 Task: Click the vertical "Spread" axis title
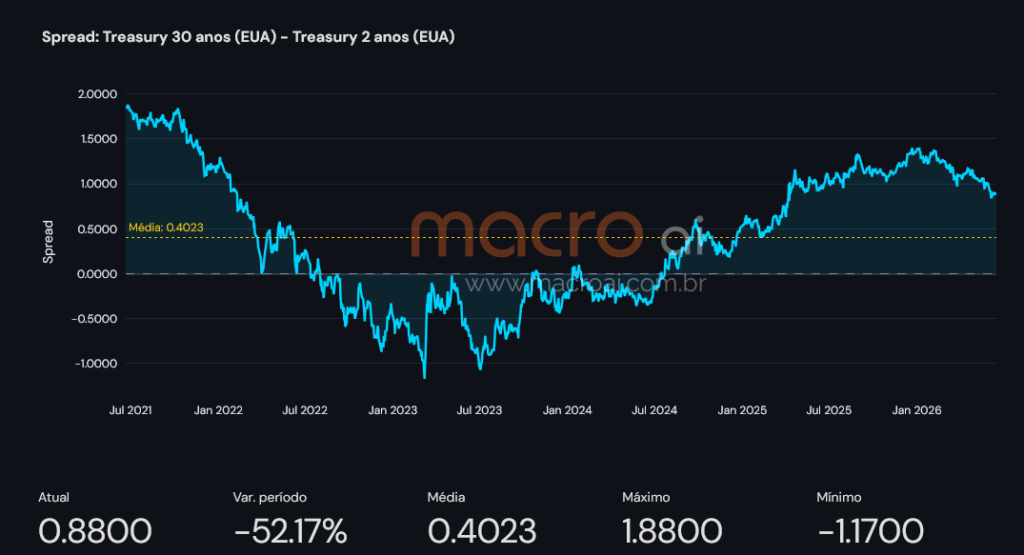(x=48, y=242)
